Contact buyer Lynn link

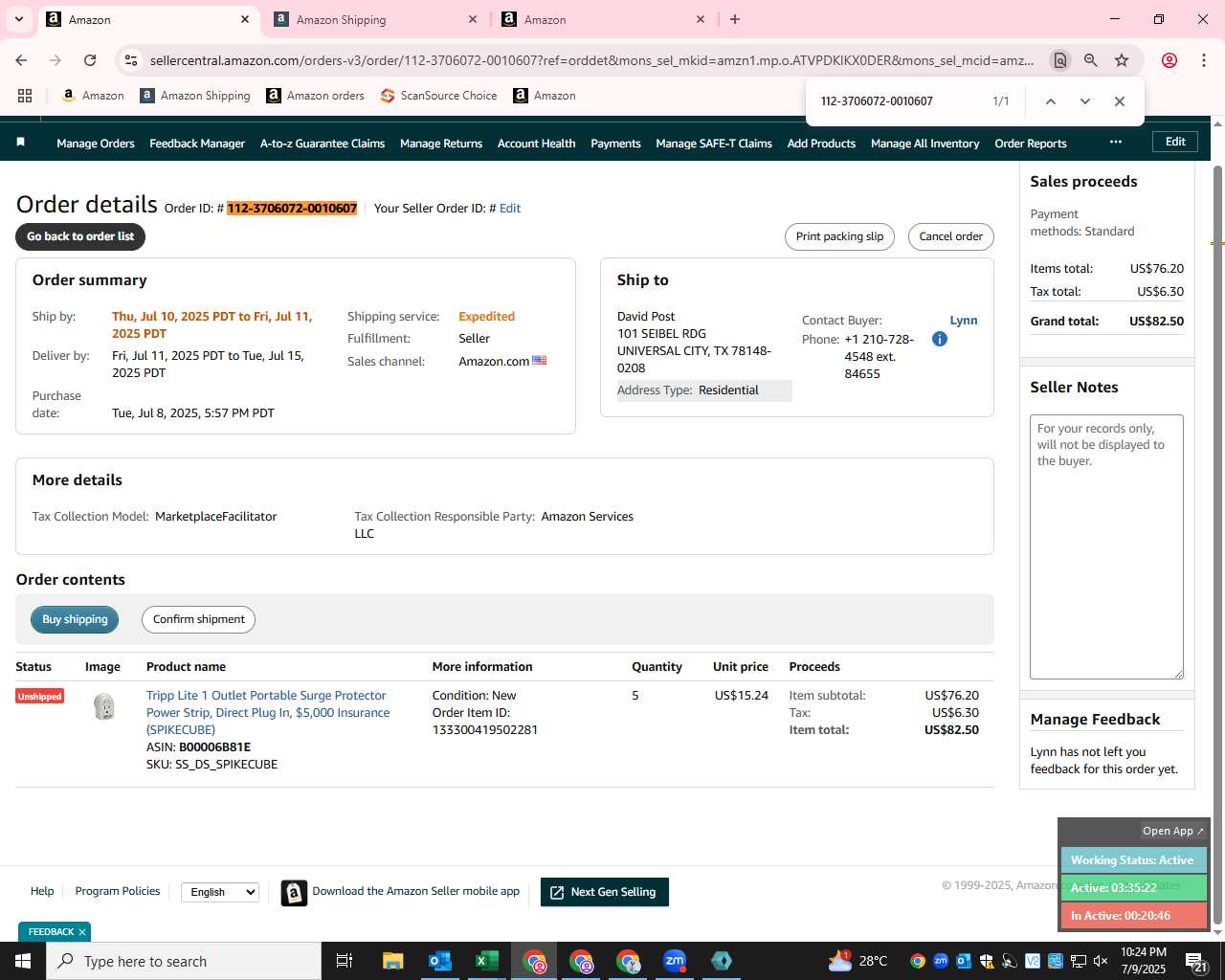pyautogui.click(x=964, y=321)
